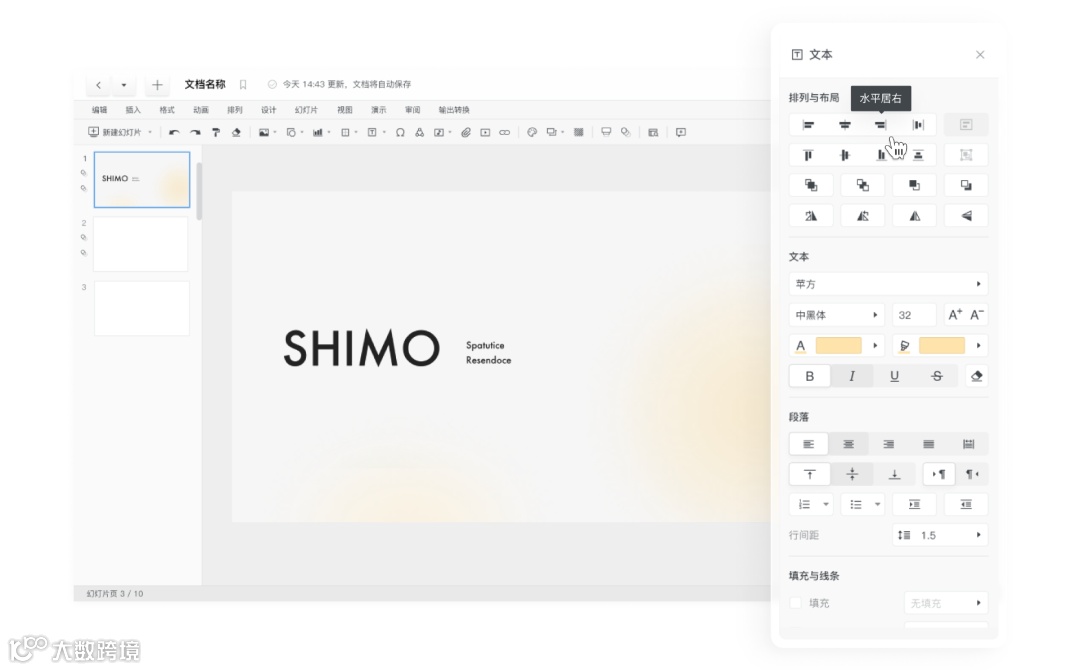Open the 1.5 line spacing dropdown
The width and height of the screenshot is (1080, 670).
coord(940,535)
